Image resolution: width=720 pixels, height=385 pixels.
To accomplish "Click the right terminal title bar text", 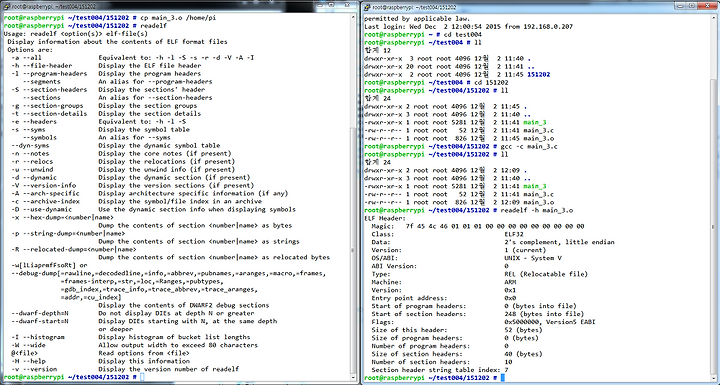I will coord(415,7).
